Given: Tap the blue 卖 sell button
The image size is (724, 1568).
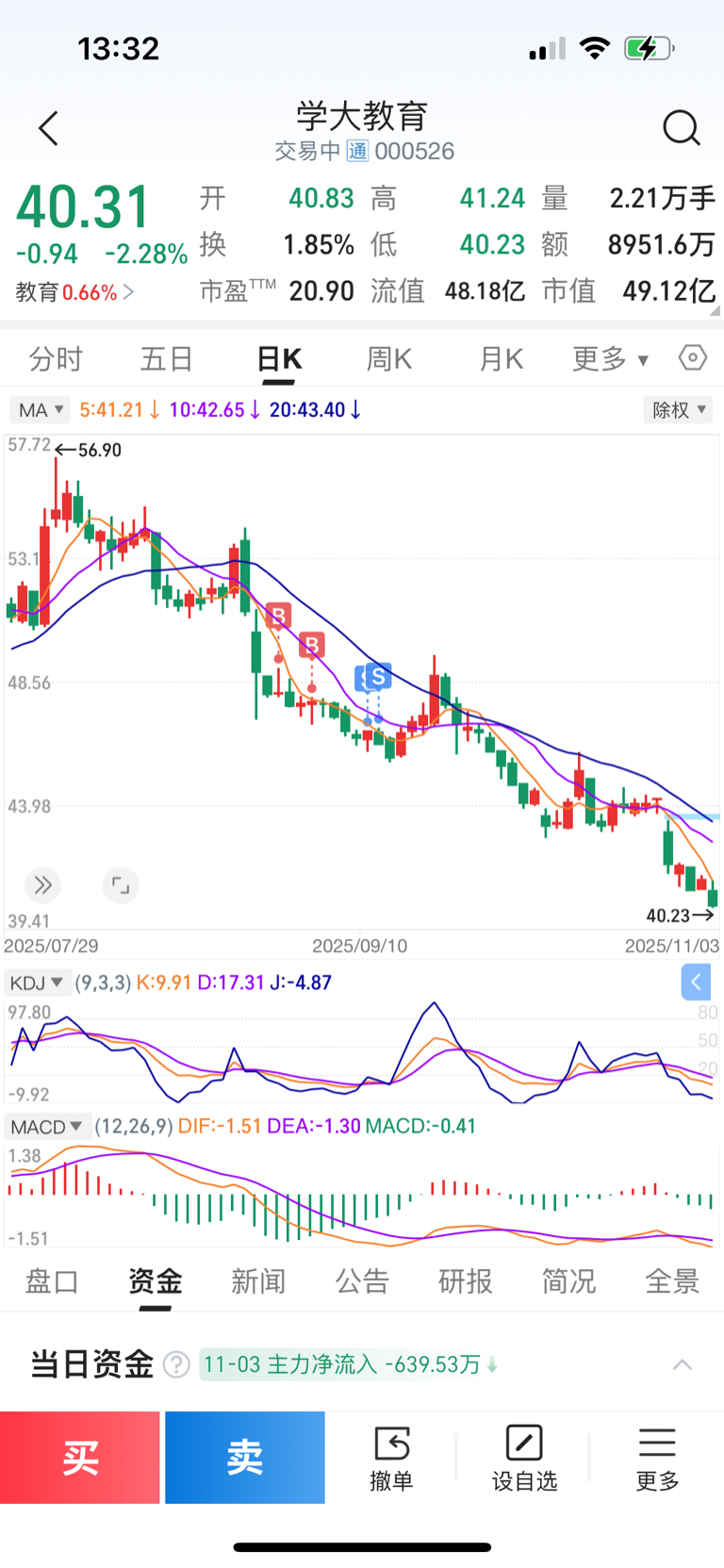Looking at the screenshot, I should [245, 1458].
